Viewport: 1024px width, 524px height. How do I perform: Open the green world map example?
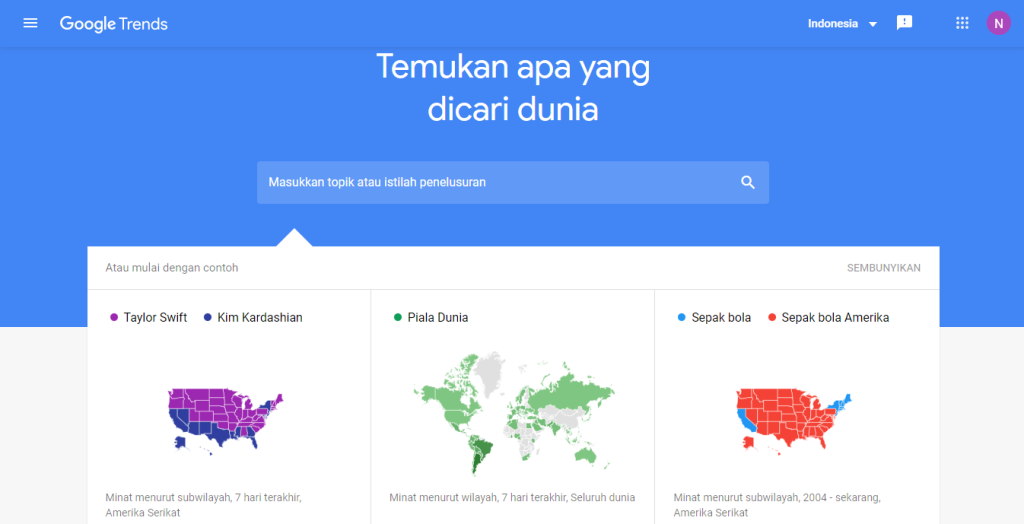click(x=513, y=414)
